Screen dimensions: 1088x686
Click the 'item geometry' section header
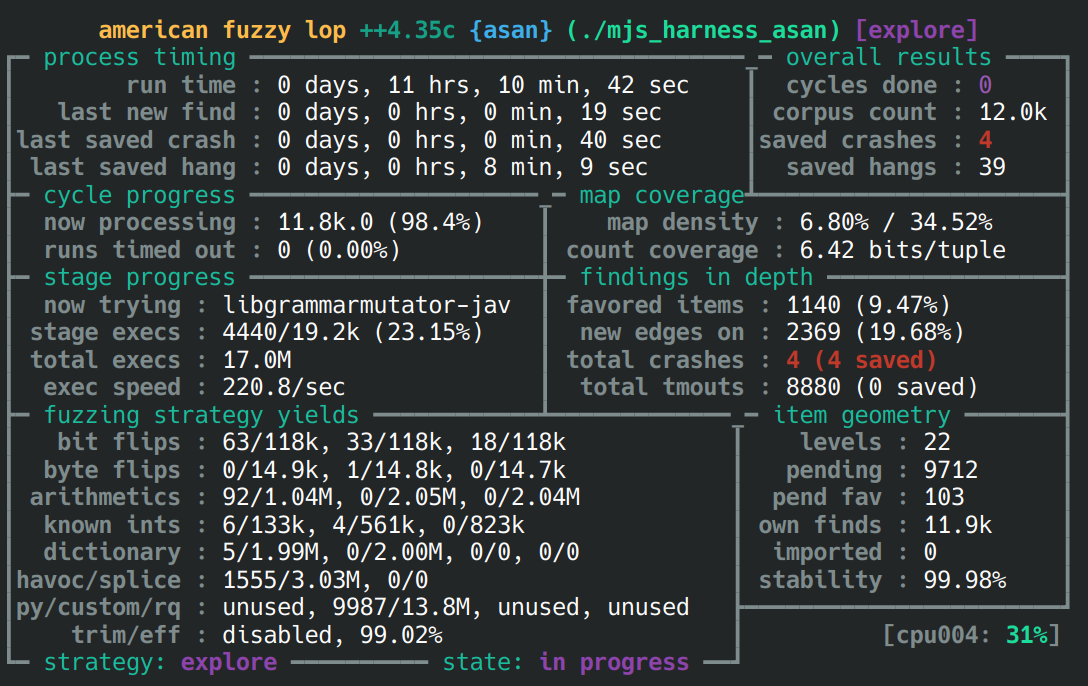pyautogui.click(x=862, y=415)
